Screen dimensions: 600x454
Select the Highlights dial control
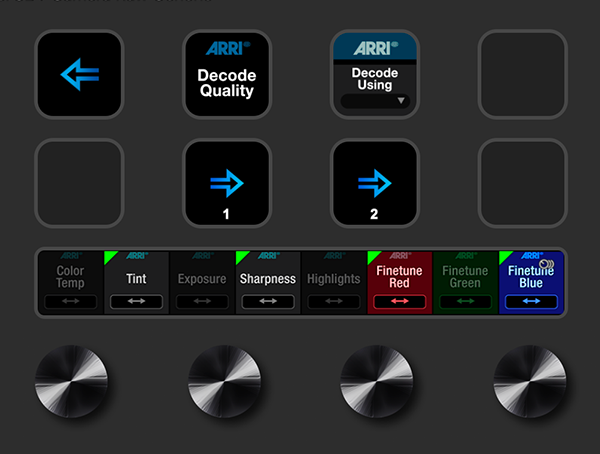[334, 283]
